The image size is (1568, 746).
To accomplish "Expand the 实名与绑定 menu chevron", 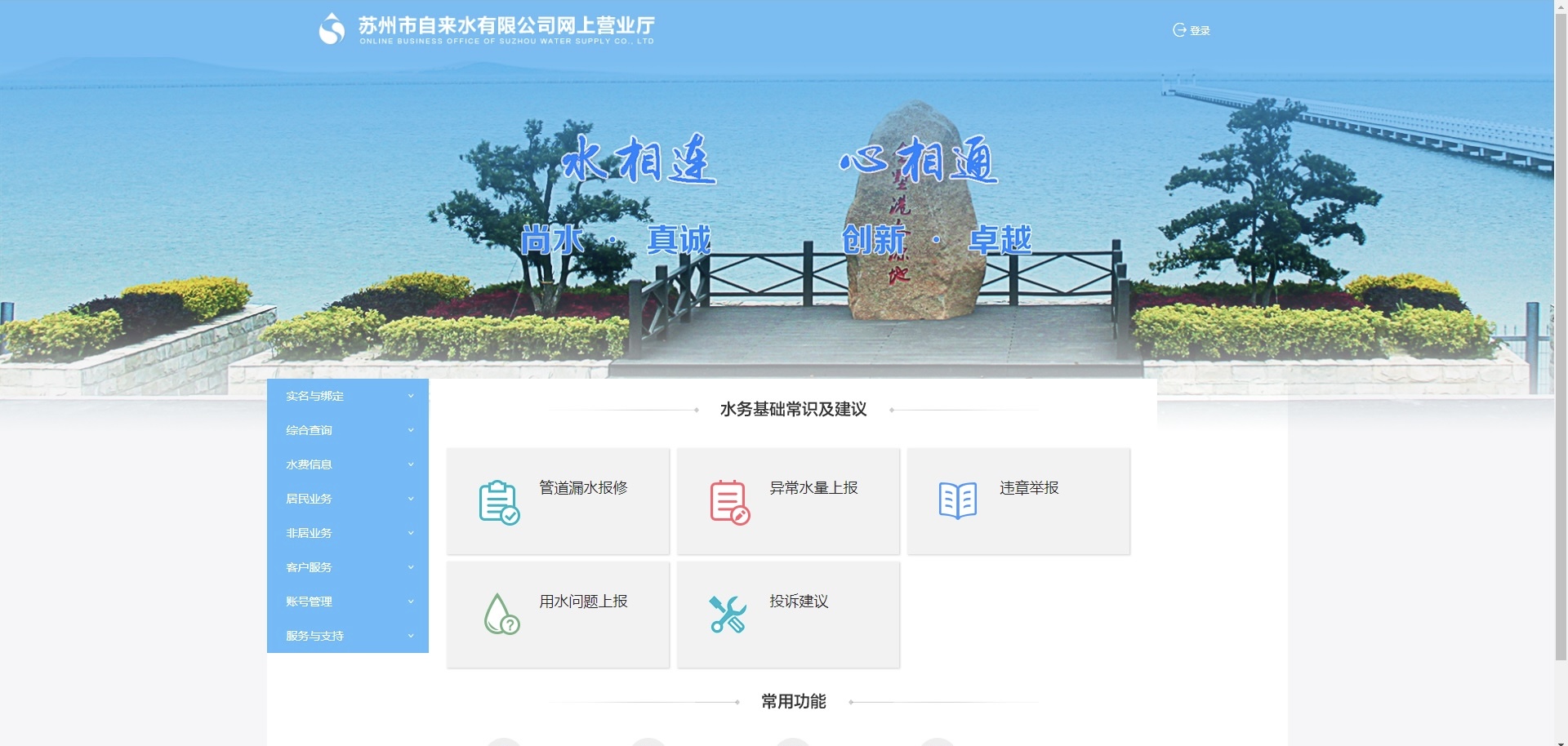I will [411, 396].
